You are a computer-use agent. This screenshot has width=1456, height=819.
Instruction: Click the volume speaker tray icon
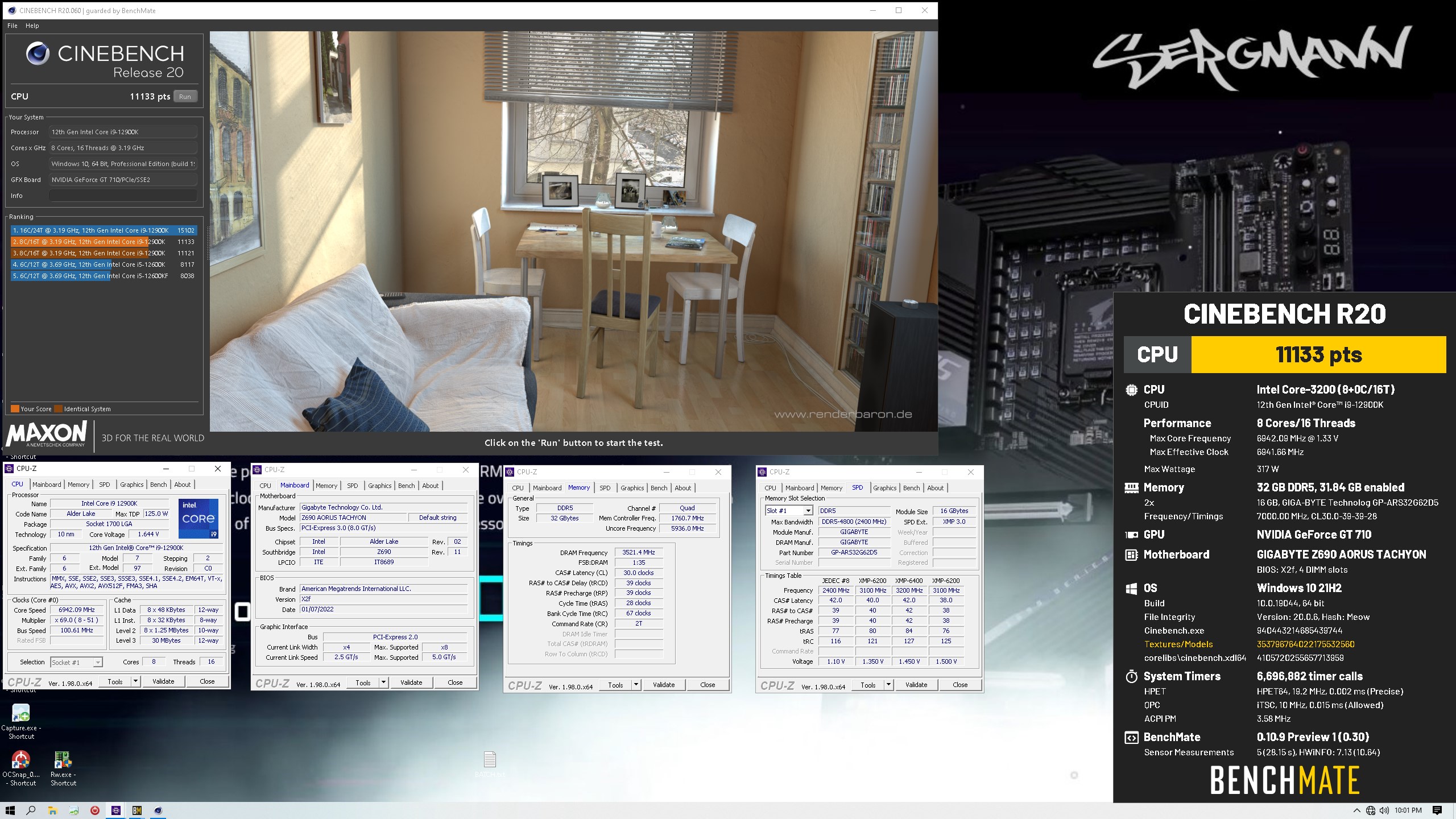[1384, 810]
